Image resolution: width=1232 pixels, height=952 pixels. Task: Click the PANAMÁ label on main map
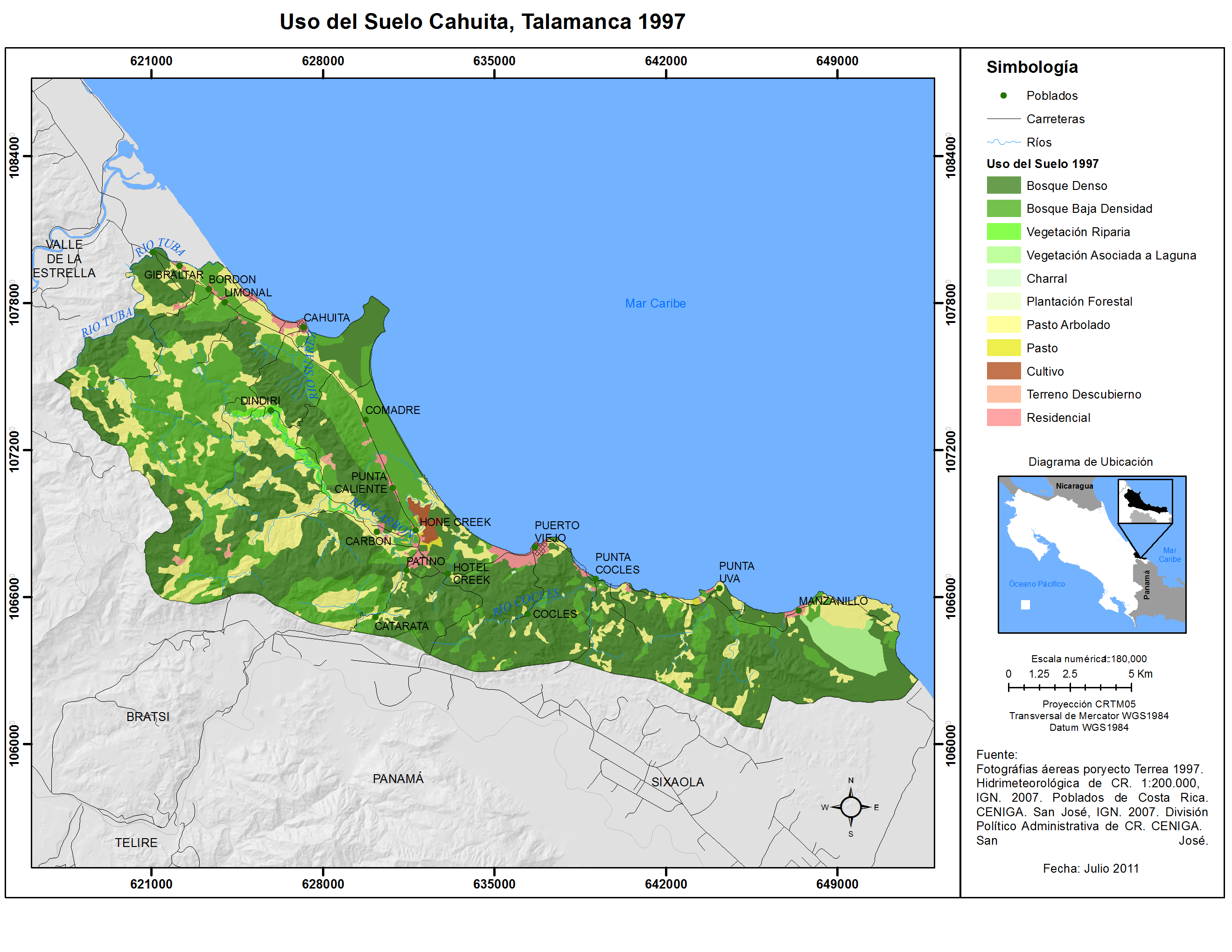[x=398, y=778]
